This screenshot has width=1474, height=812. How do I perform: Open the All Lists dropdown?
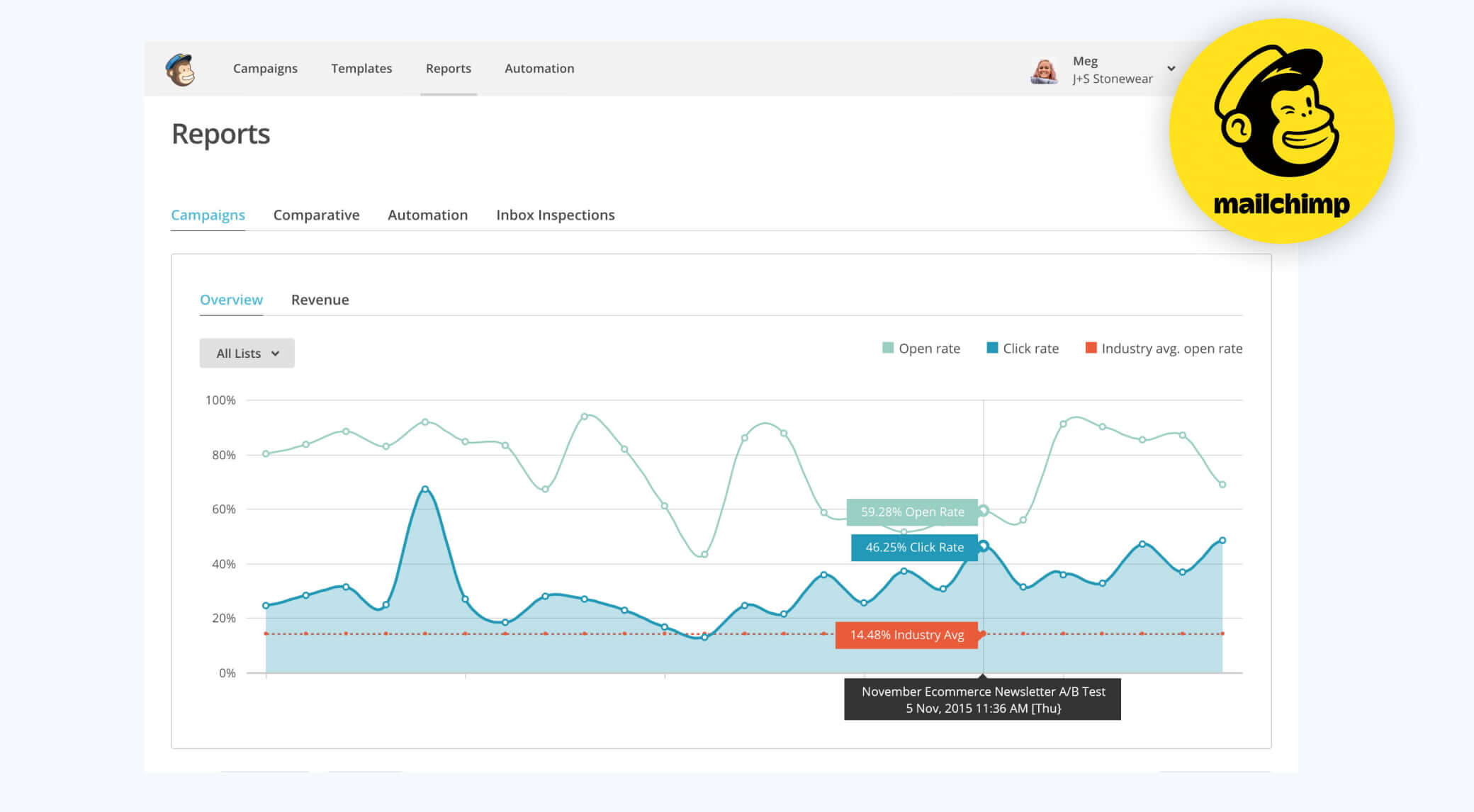[x=247, y=353]
